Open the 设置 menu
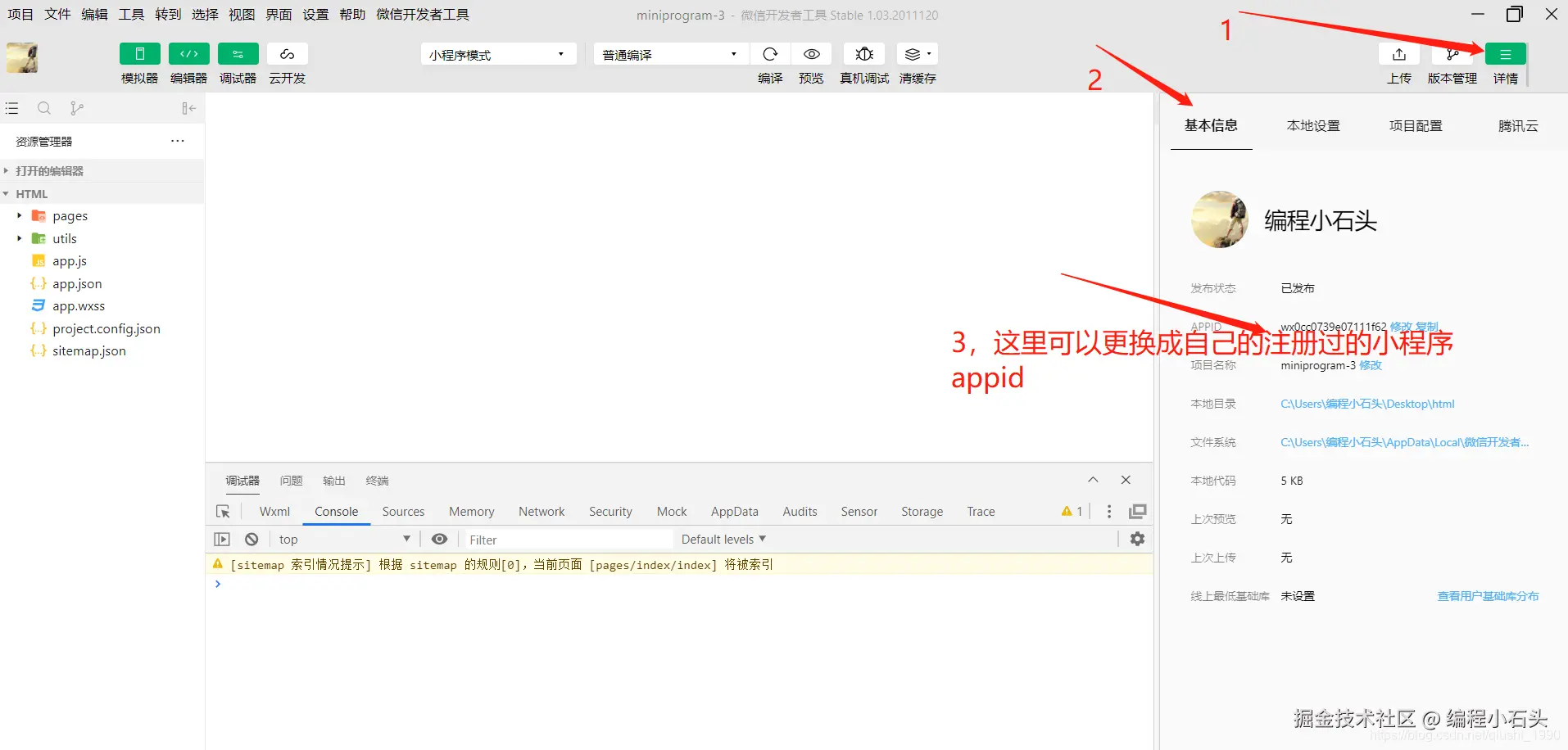The width and height of the screenshot is (1568, 750). coord(315,15)
